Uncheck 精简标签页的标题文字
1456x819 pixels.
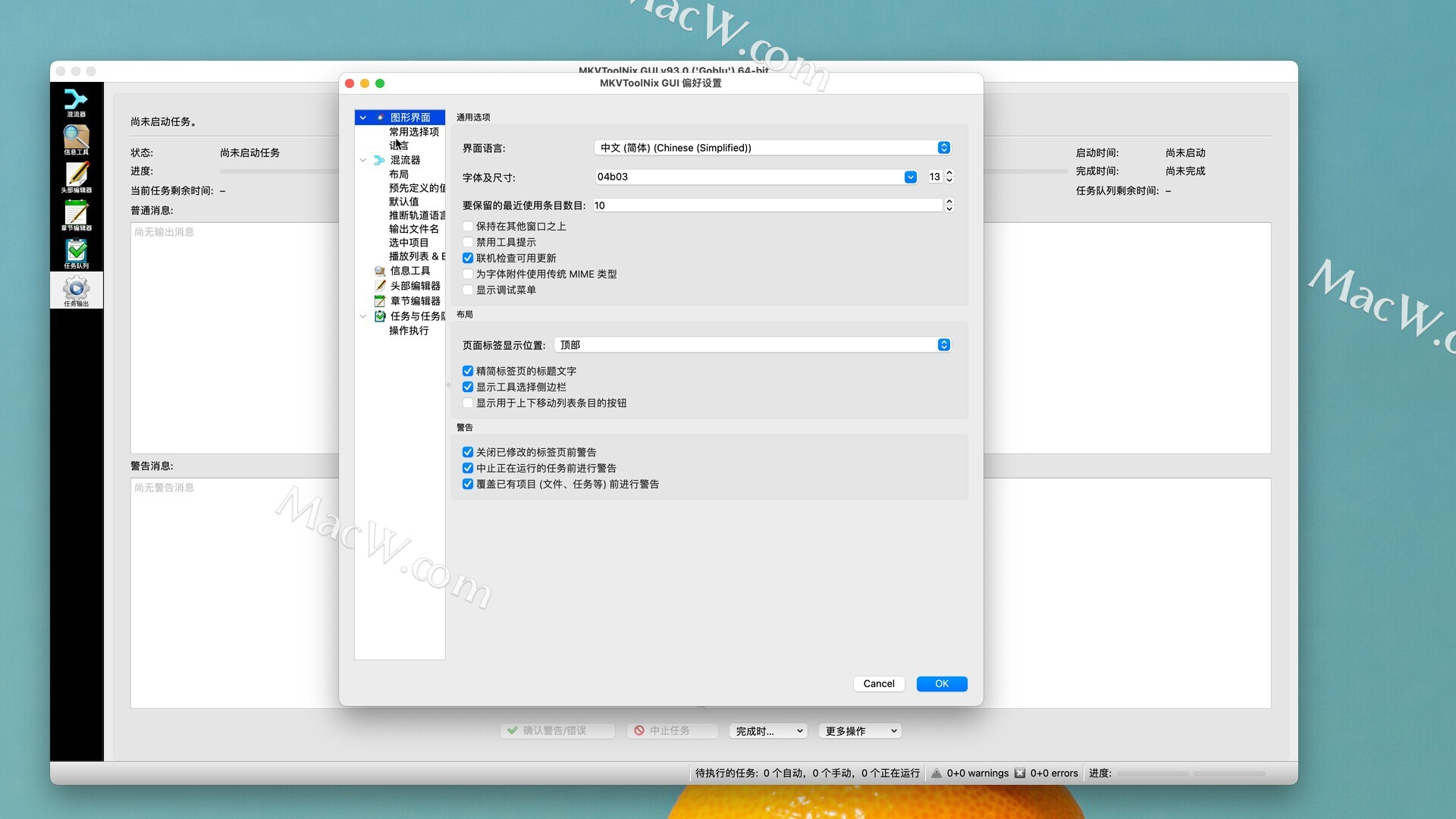(x=468, y=372)
